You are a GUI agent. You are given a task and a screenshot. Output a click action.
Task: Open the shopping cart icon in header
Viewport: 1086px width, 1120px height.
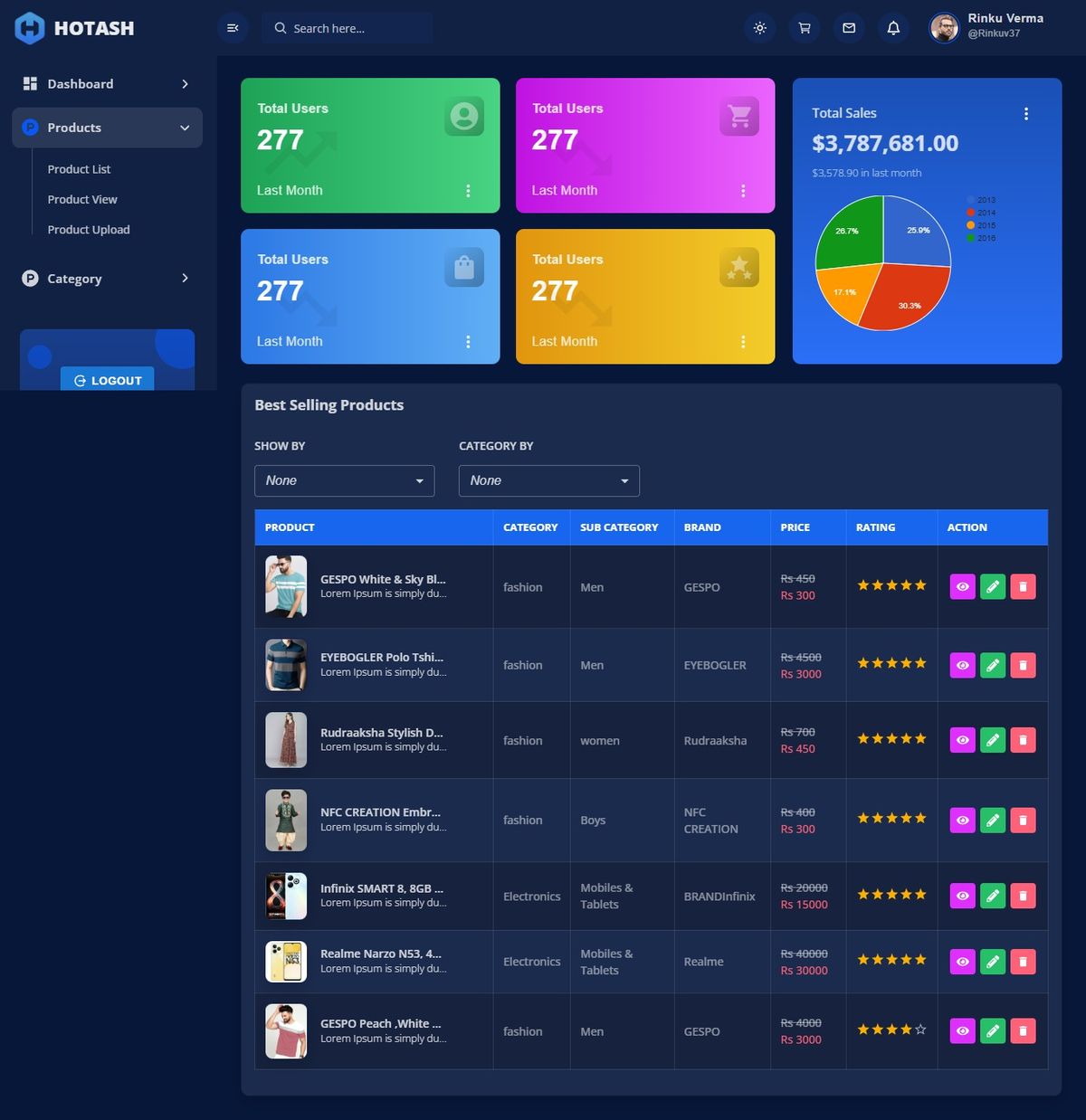[x=805, y=28]
